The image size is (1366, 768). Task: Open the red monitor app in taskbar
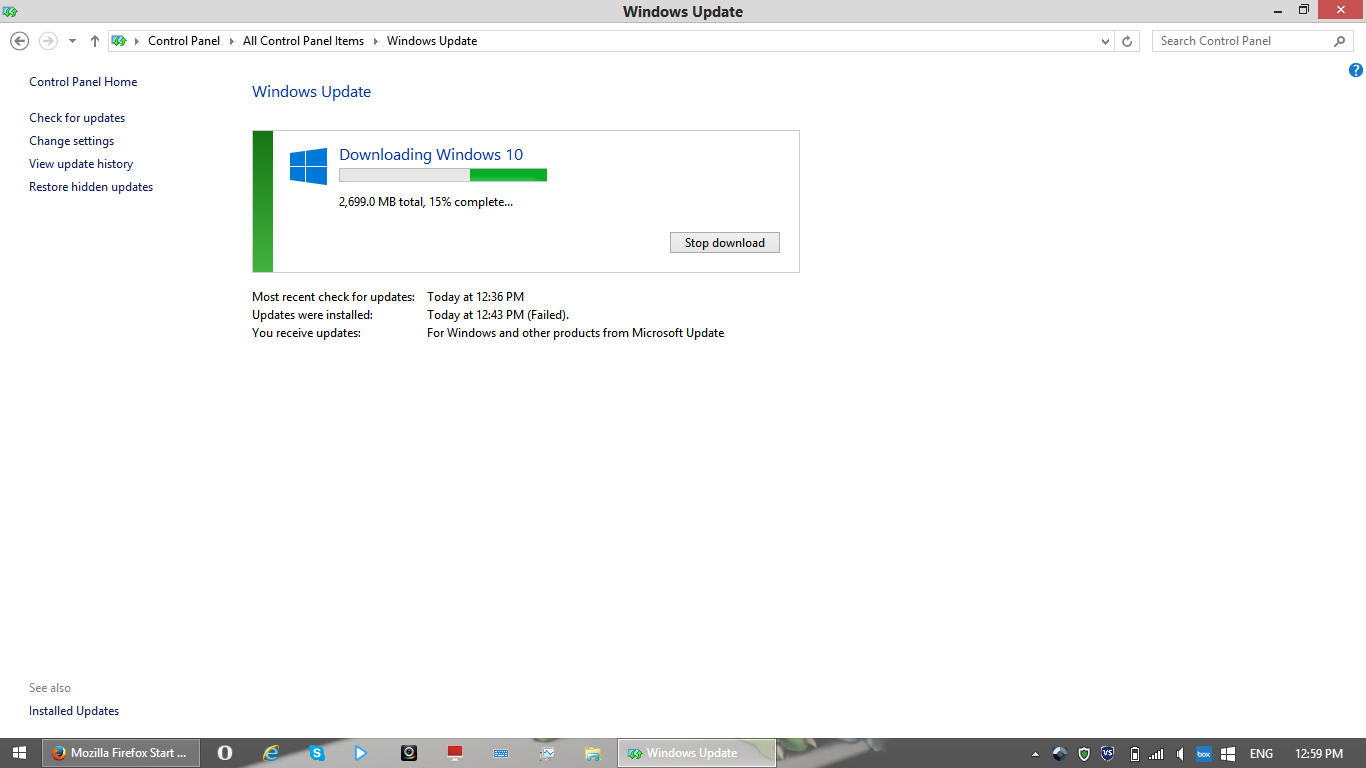click(x=455, y=753)
